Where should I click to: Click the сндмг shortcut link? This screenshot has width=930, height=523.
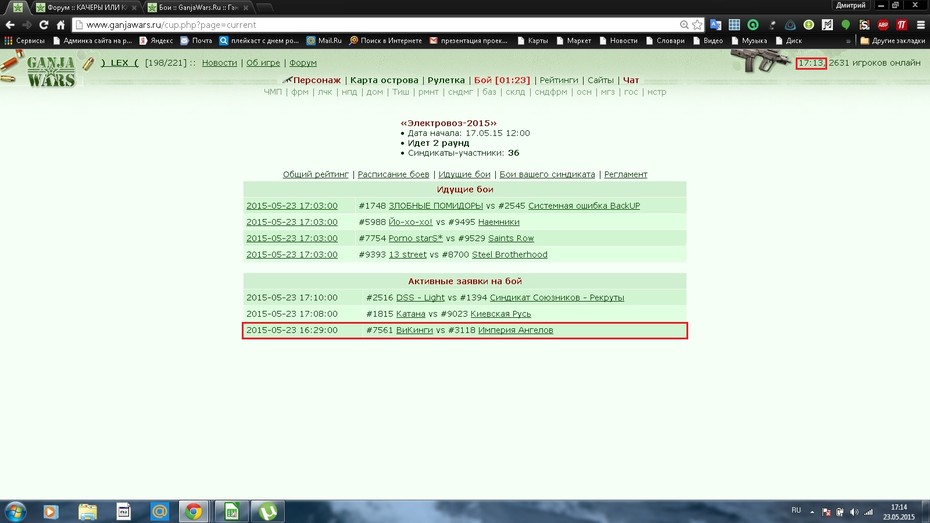tap(461, 92)
